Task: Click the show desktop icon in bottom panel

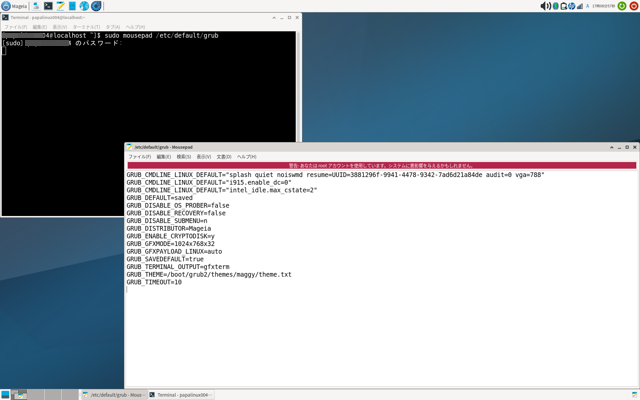Action: tap(6, 394)
